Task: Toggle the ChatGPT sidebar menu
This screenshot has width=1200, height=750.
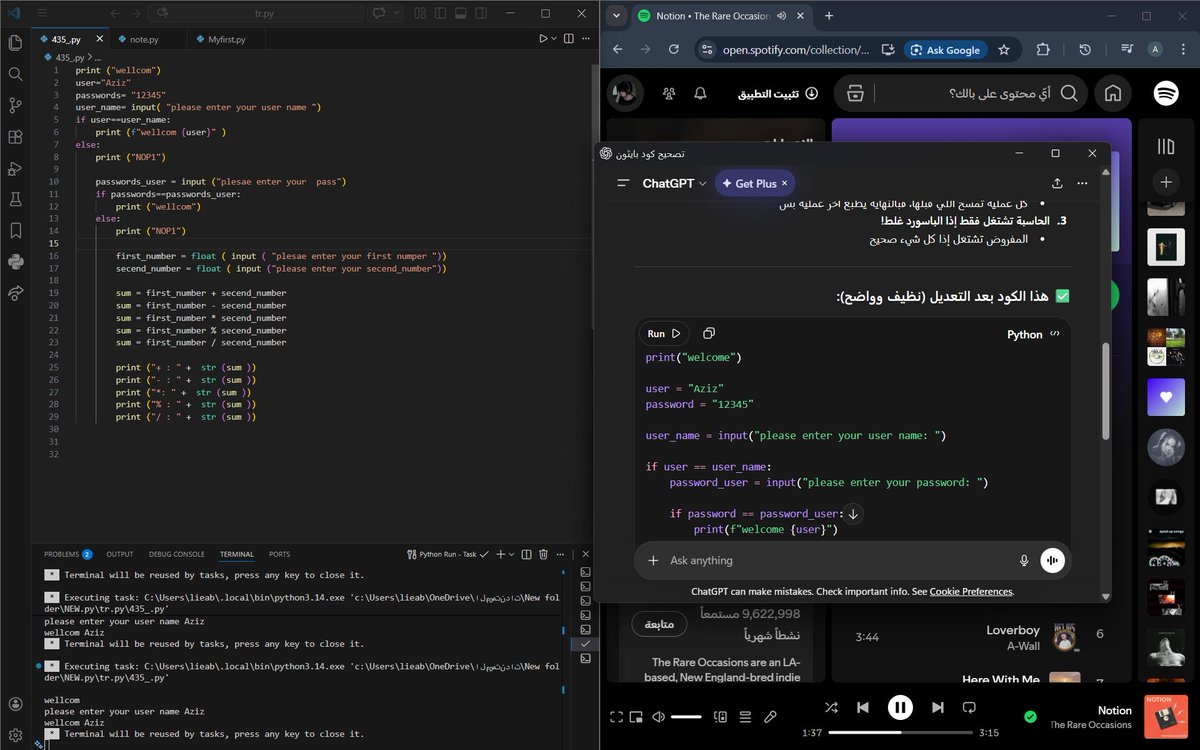Action: pos(623,184)
